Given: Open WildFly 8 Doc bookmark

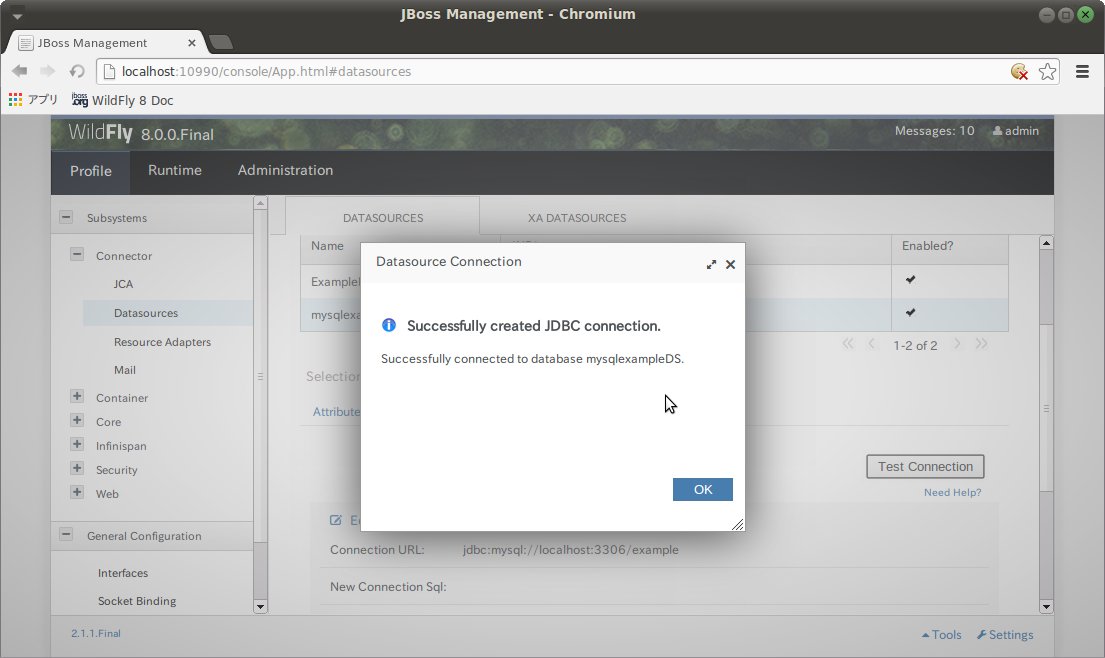Looking at the screenshot, I should 123,100.
